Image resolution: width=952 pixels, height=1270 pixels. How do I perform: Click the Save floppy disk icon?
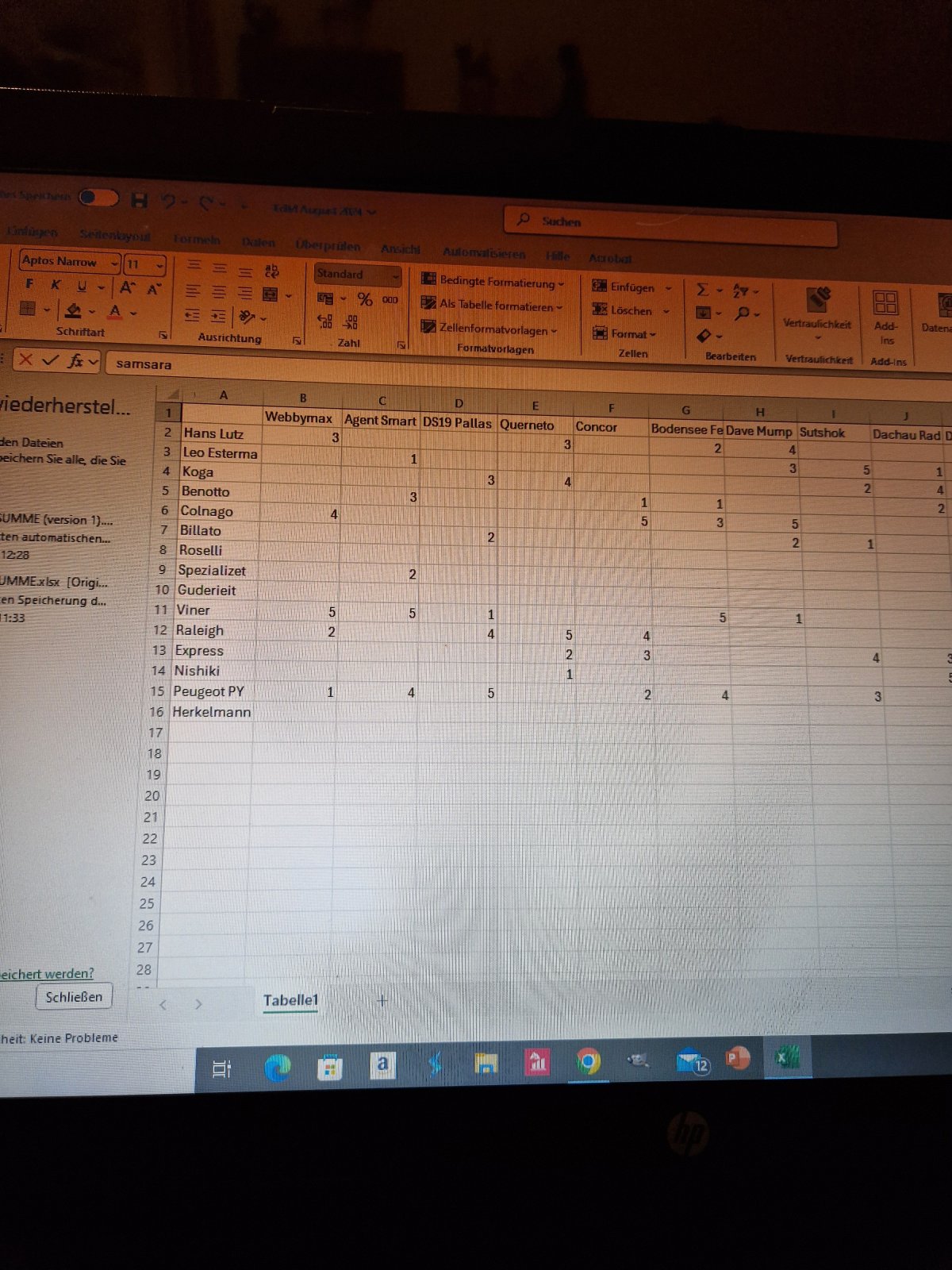140,200
